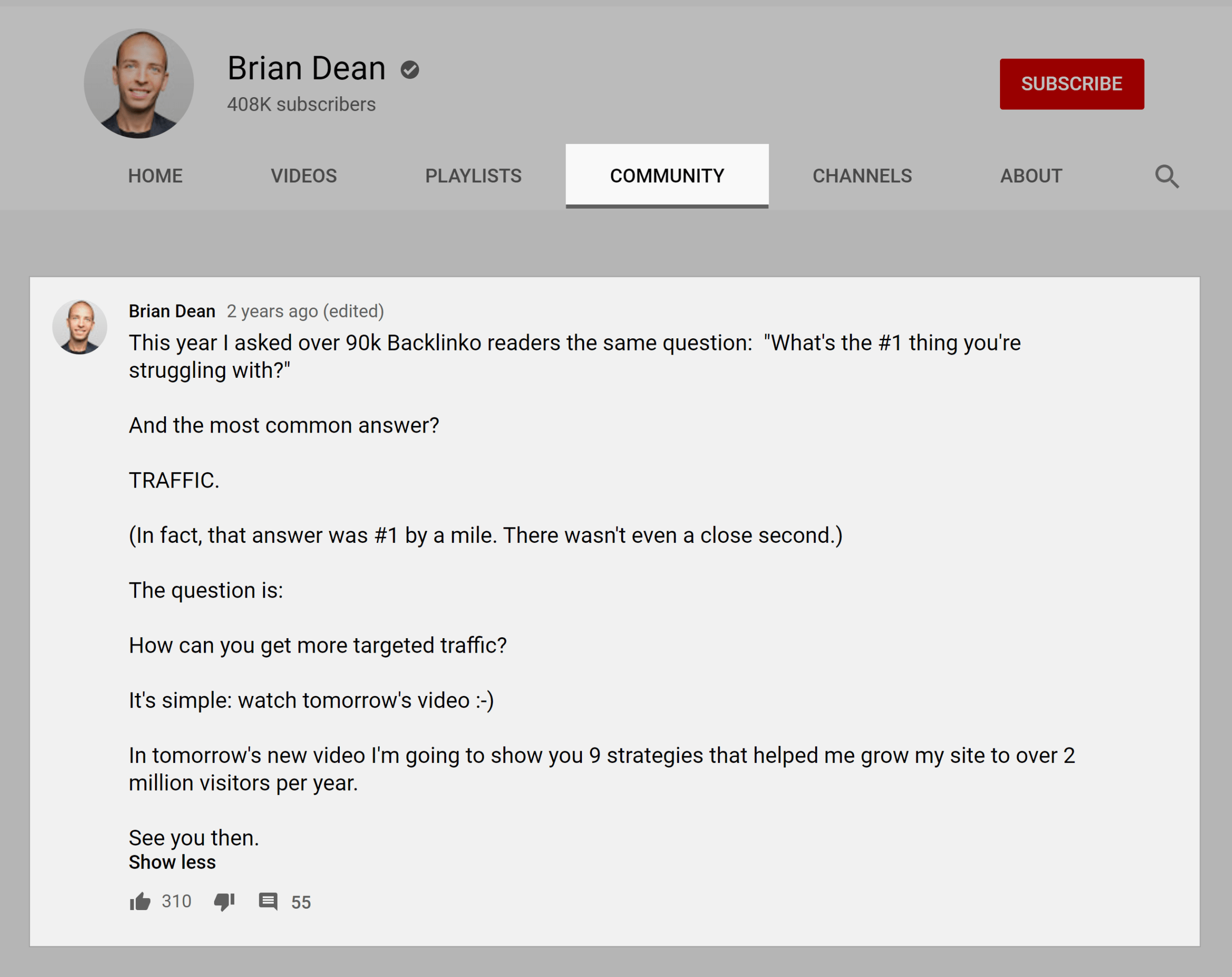Screen dimensions: 1232x977
Task: Navigate to the Home tab
Action: click(x=156, y=176)
